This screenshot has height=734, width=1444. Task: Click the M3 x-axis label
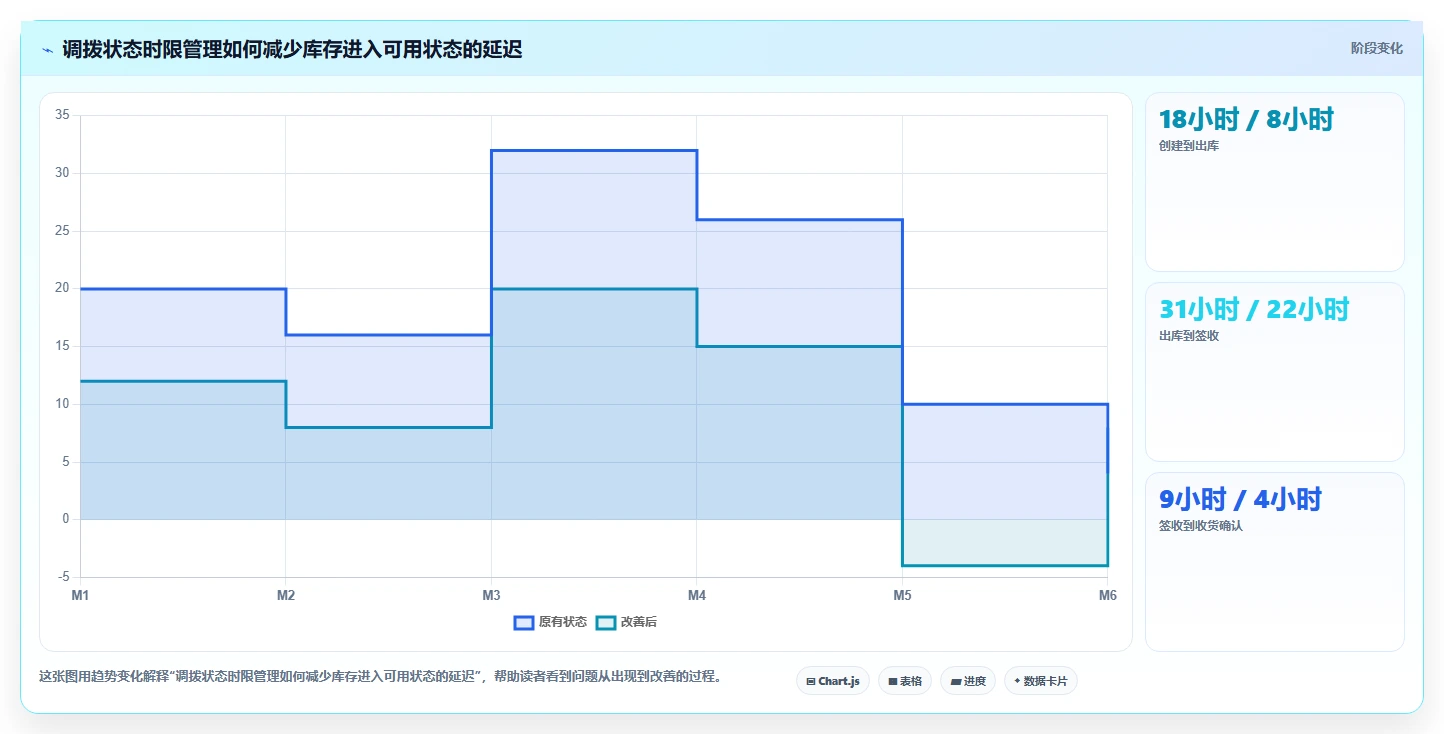pos(491,596)
